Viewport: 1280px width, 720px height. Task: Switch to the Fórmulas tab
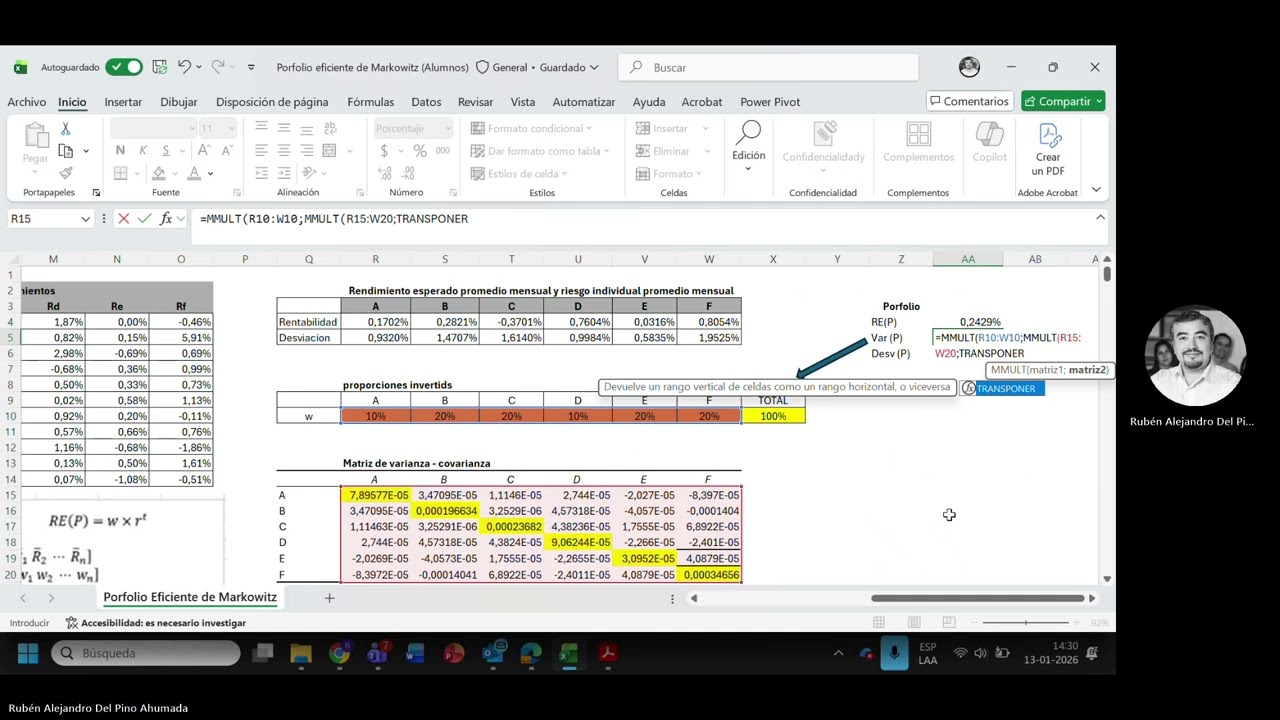click(x=370, y=102)
